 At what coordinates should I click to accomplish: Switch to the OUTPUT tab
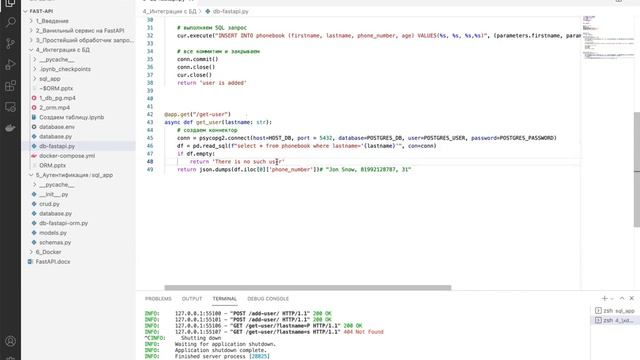[x=192, y=299]
